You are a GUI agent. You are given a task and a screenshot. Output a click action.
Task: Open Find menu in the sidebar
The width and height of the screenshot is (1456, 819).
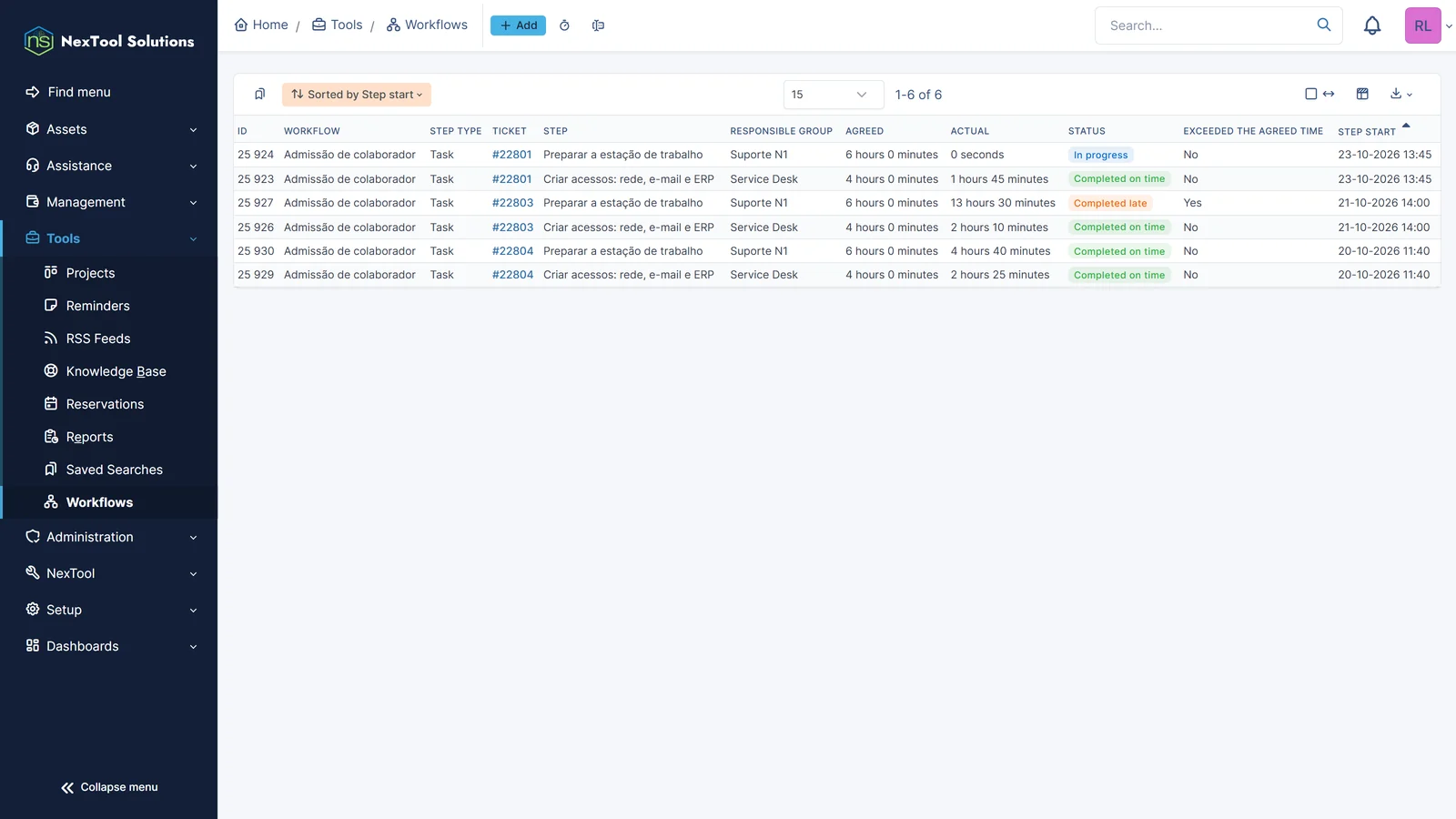pos(68,92)
